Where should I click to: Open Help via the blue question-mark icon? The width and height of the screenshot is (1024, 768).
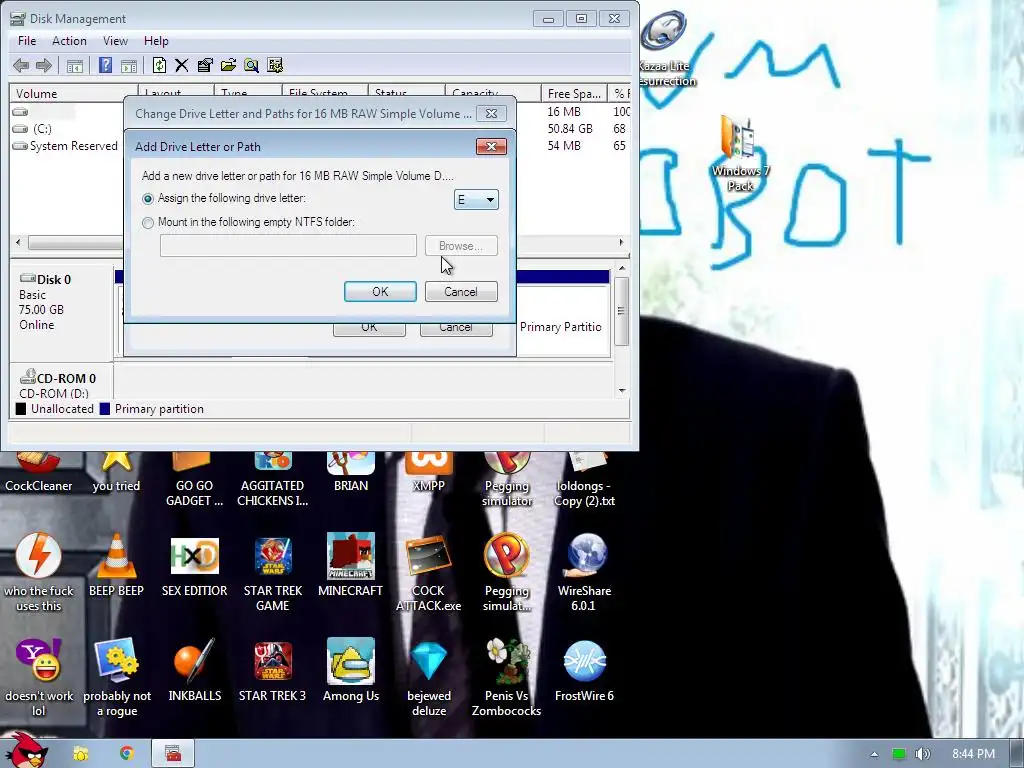(x=105, y=65)
